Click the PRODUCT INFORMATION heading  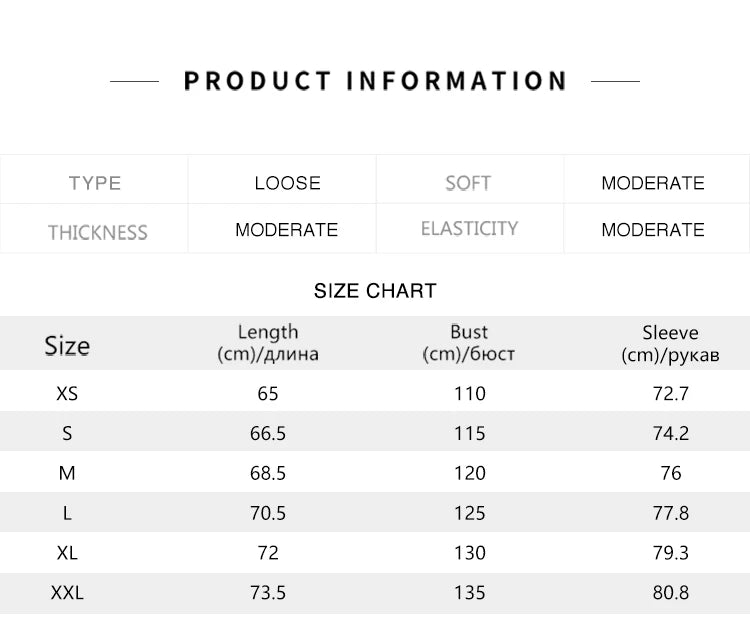pos(375,81)
